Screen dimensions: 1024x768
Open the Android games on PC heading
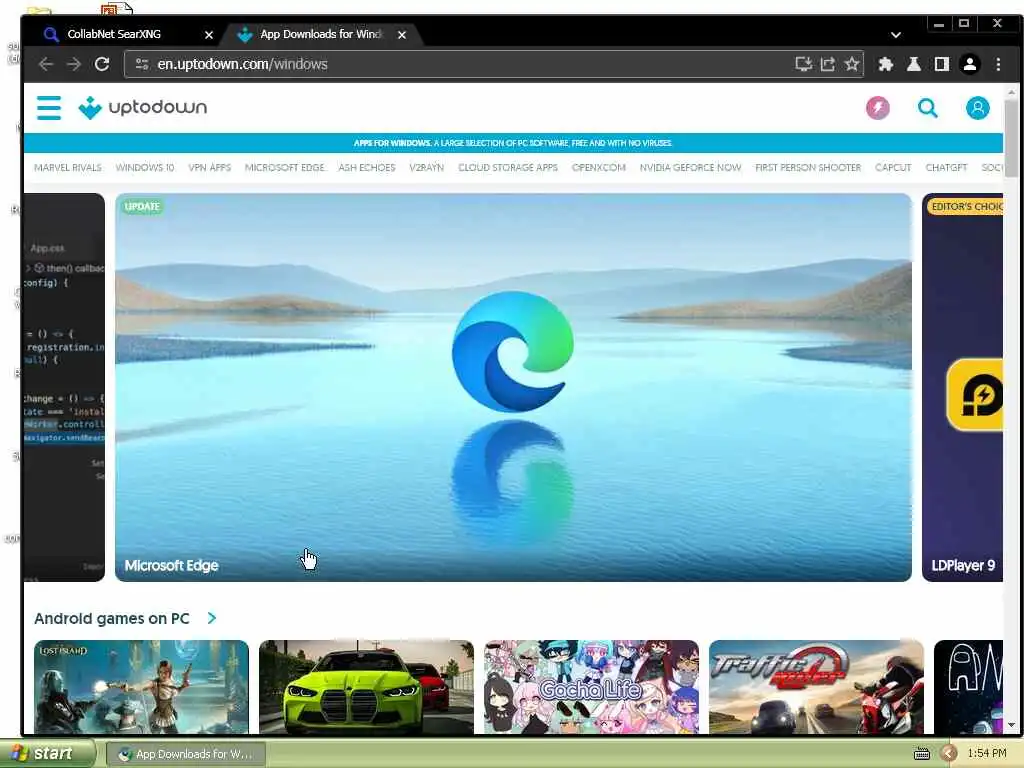point(112,618)
